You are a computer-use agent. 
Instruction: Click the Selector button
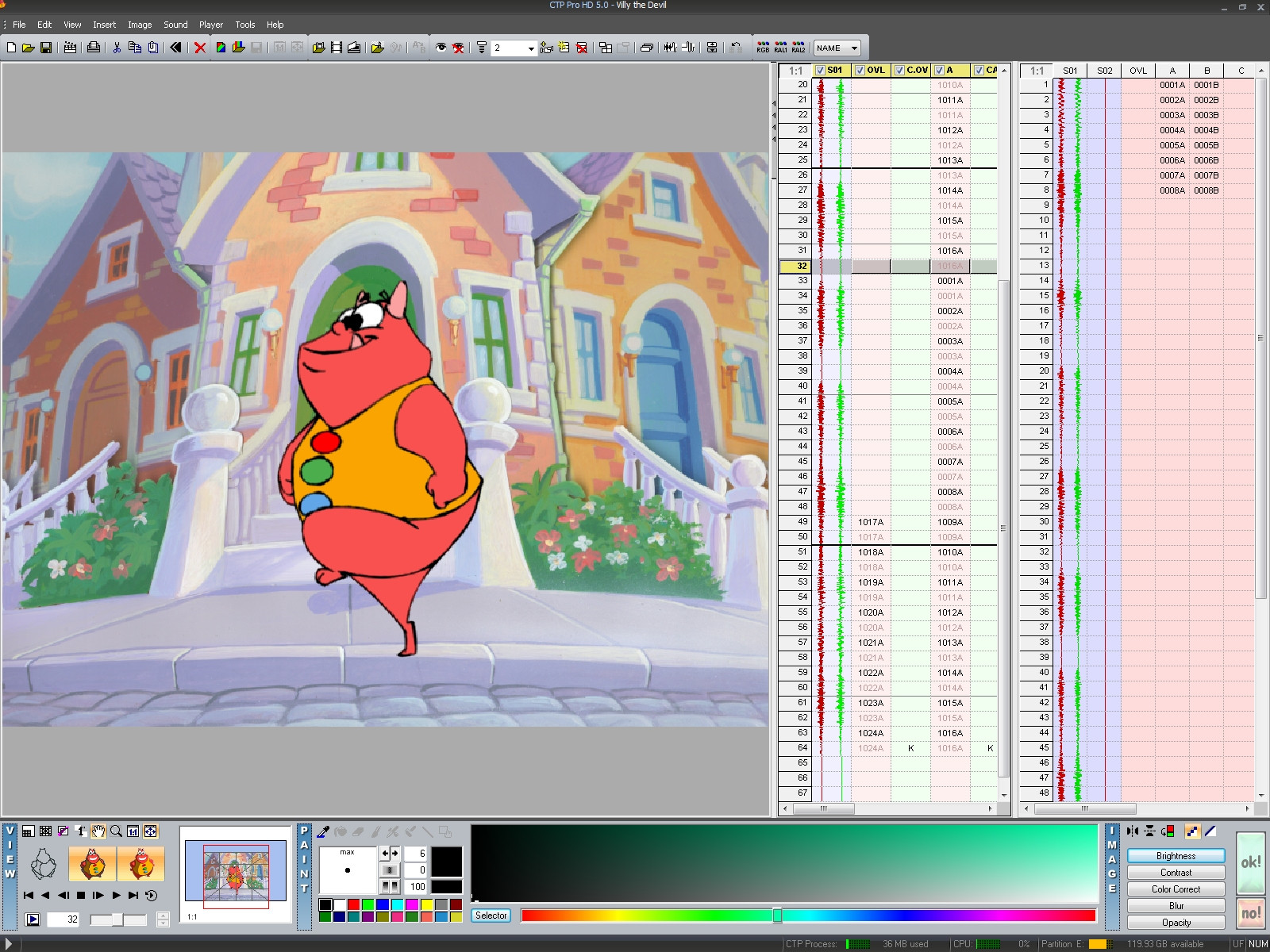click(x=491, y=916)
